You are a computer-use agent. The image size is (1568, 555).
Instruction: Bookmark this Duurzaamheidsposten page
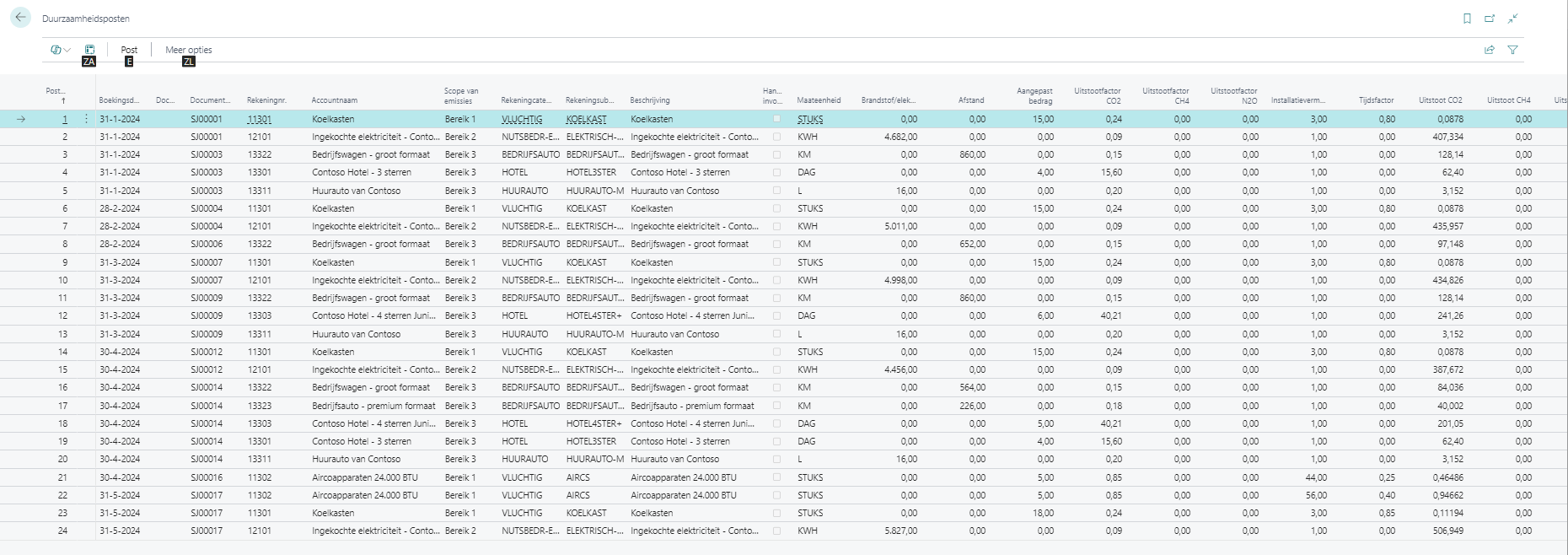[1467, 19]
